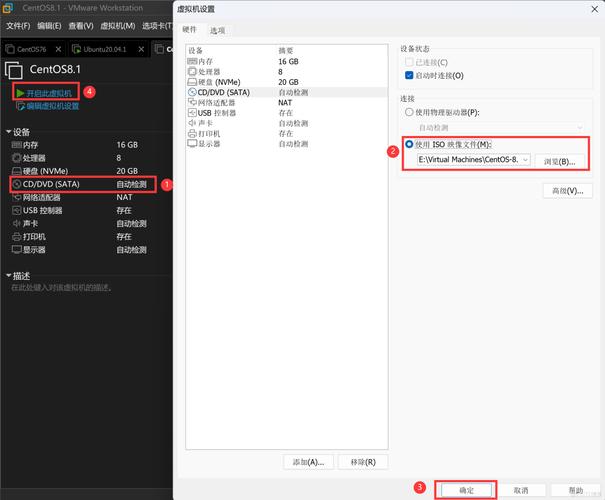
Task: Click the network adapter icon in settings dialog list
Action: point(192,102)
